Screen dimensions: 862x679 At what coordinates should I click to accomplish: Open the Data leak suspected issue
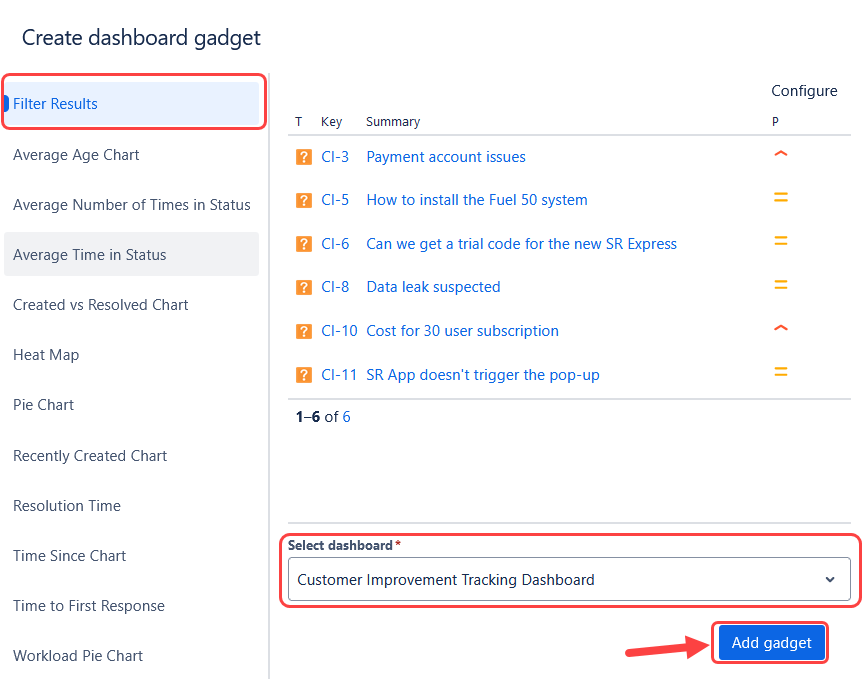coord(433,287)
